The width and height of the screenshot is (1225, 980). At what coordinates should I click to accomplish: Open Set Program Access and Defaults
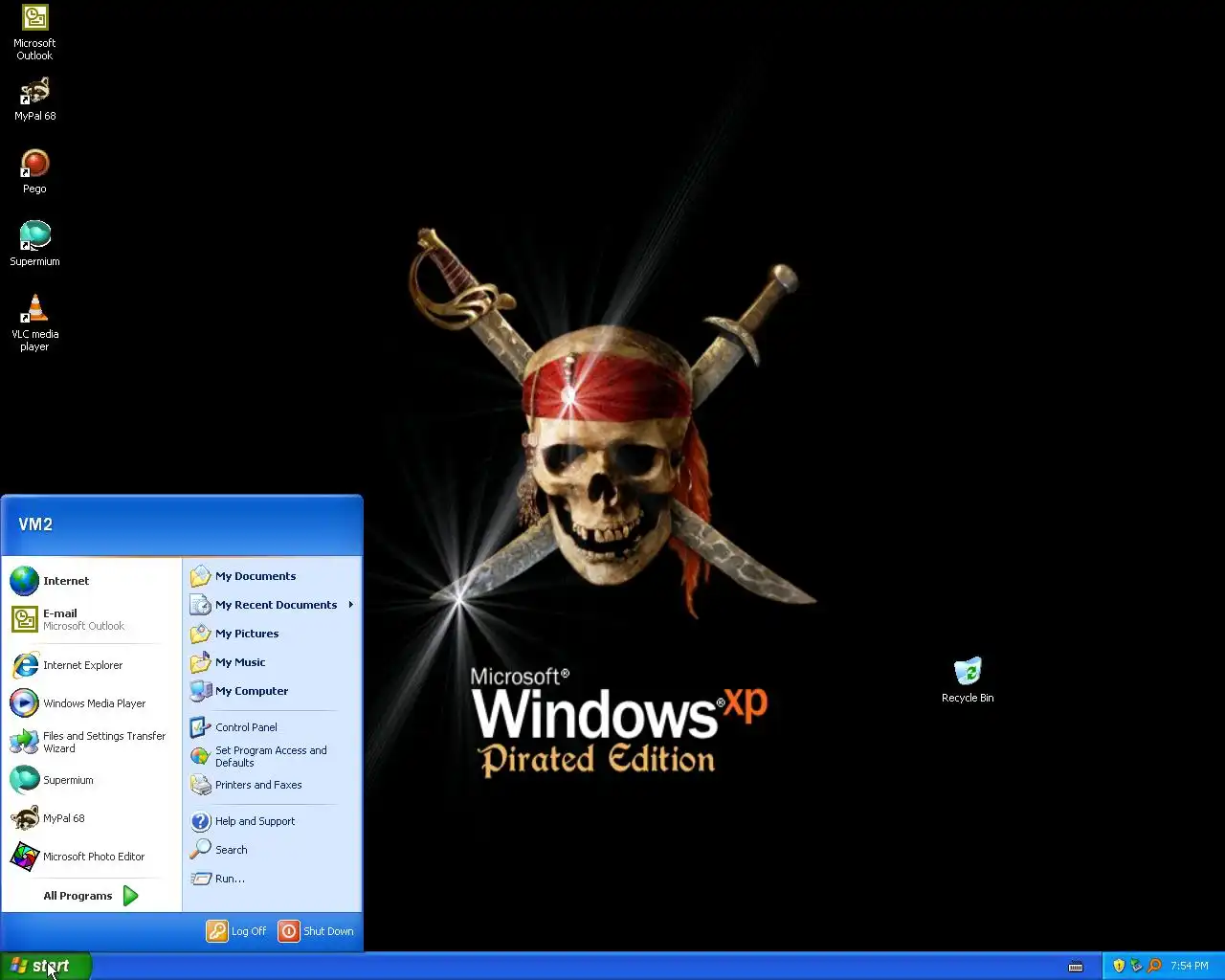coord(272,756)
